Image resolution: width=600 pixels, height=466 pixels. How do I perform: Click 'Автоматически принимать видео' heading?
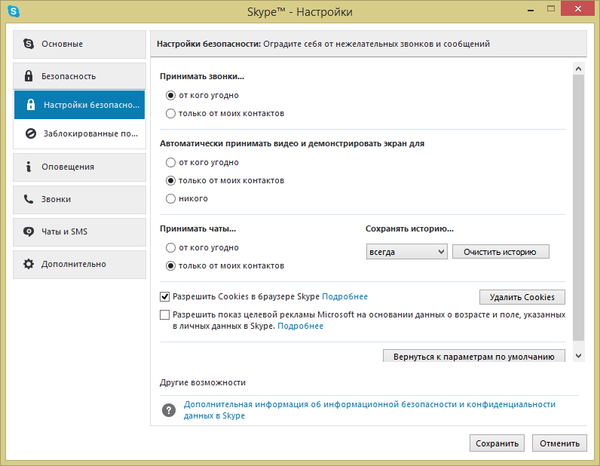292,143
